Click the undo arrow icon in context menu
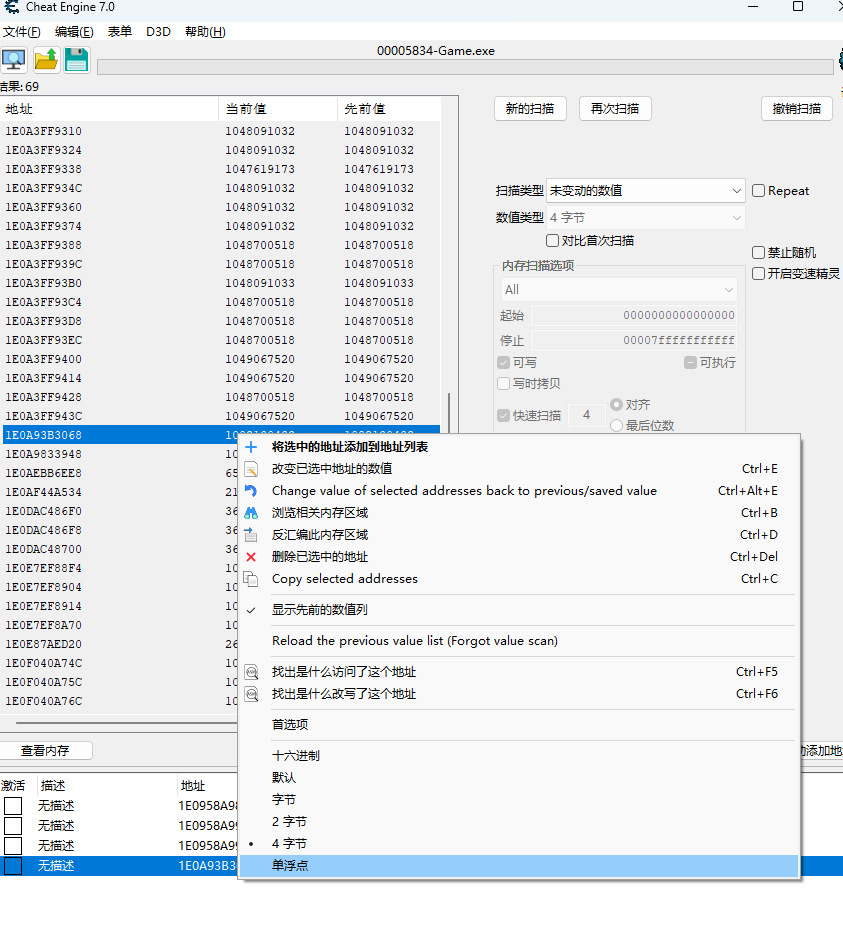843x937 pixels. pyautogui.click(x=252, y=491)
